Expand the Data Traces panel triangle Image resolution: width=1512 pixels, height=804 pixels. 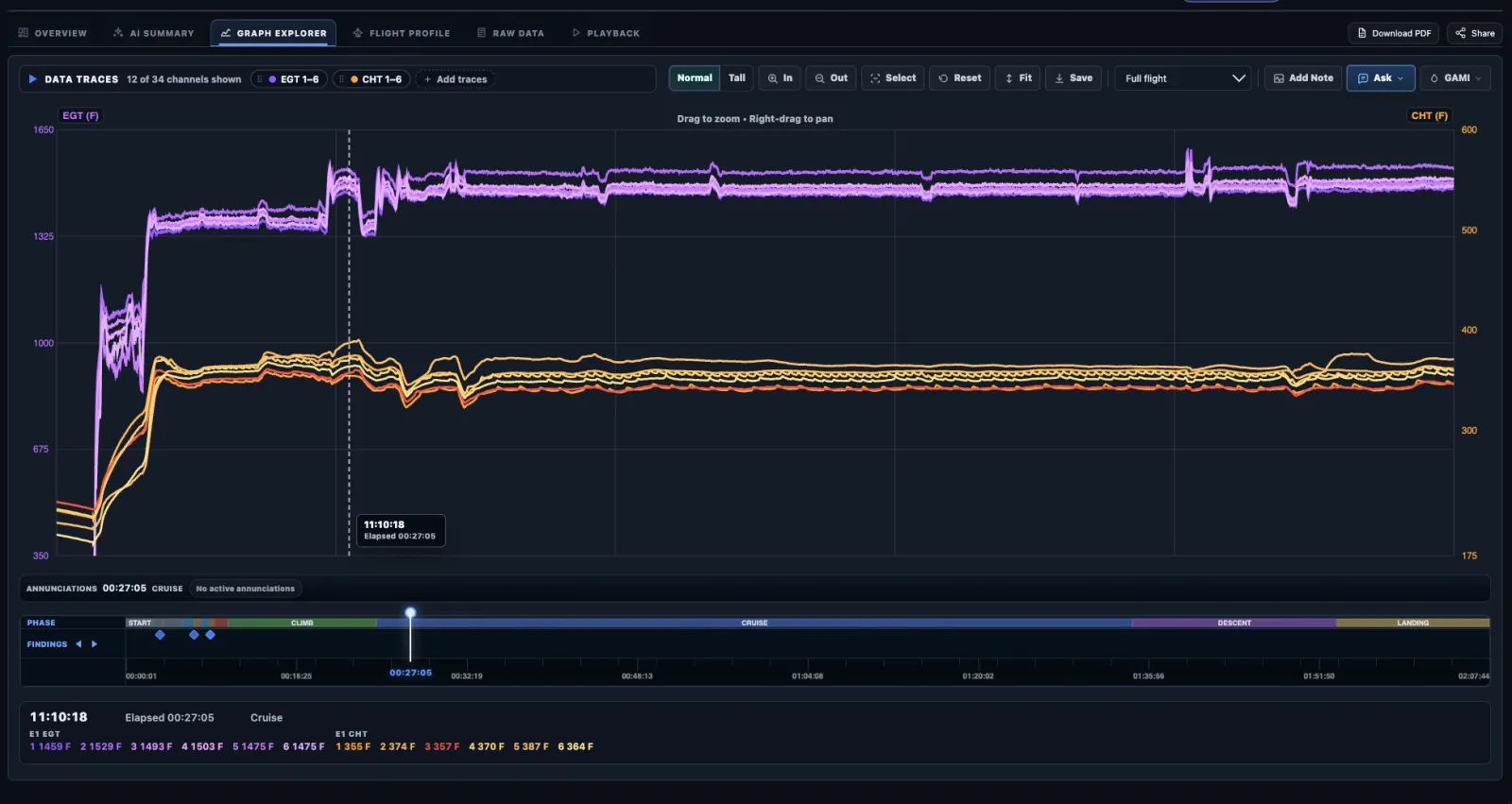point(33,79)
